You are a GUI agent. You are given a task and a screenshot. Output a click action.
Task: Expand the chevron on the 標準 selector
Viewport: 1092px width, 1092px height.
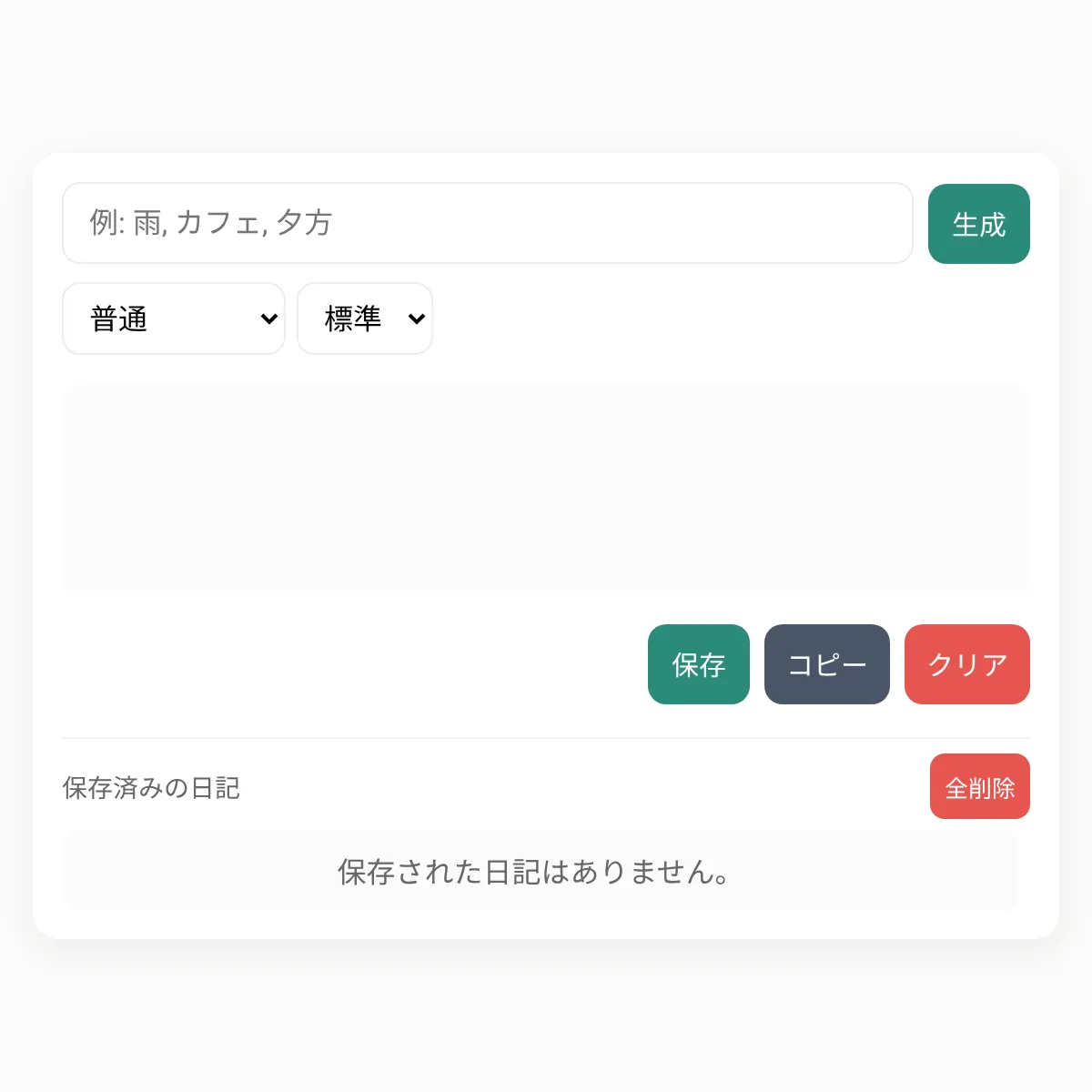pyautogui.click(x=417, y=318)
